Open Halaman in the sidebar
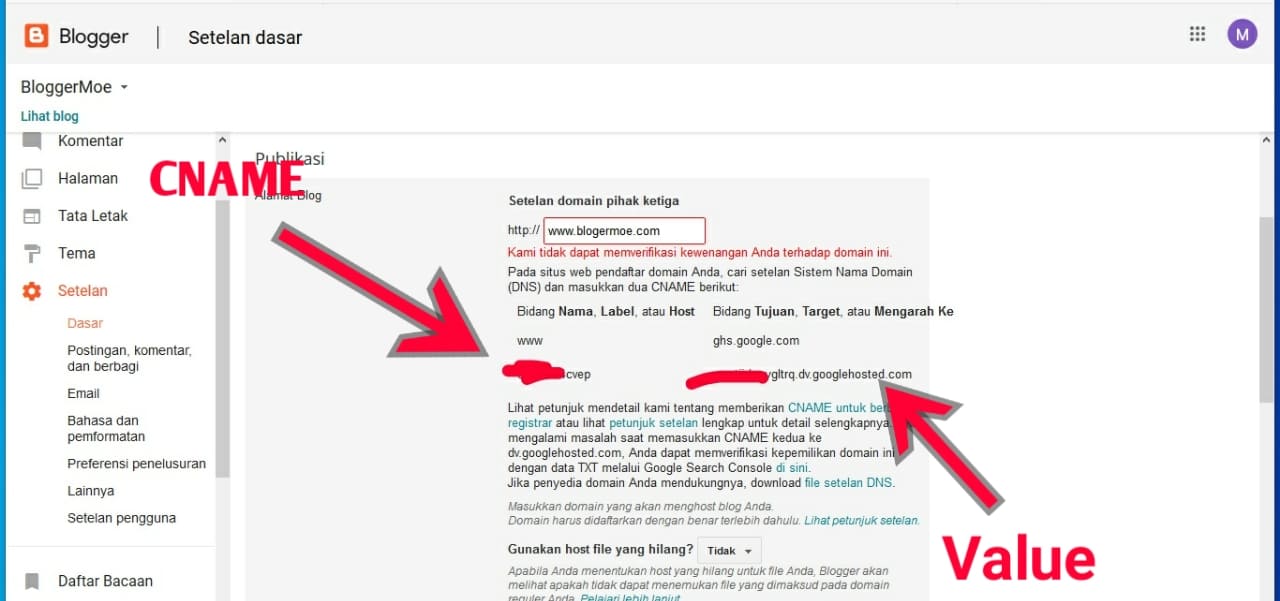The height and width of the screenshot is (601, 1280). coord(88,178)
